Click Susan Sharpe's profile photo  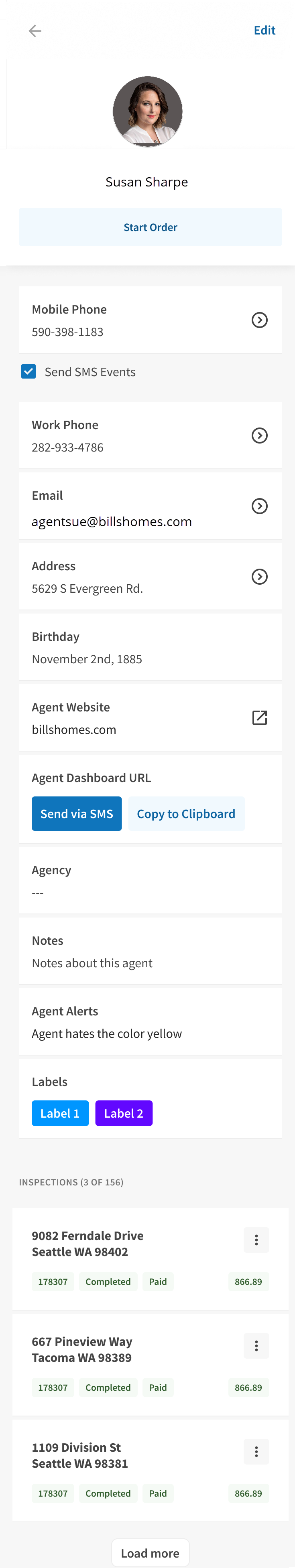pyautogui.click(x=148, y=111)
